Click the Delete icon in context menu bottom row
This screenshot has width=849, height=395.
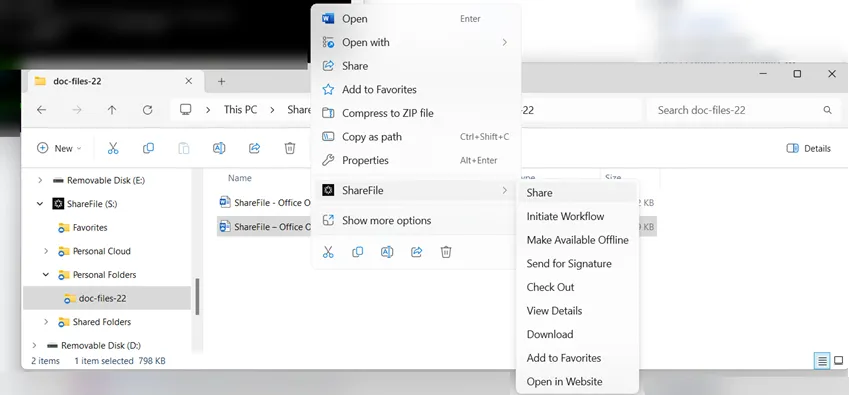pos(446,252)
